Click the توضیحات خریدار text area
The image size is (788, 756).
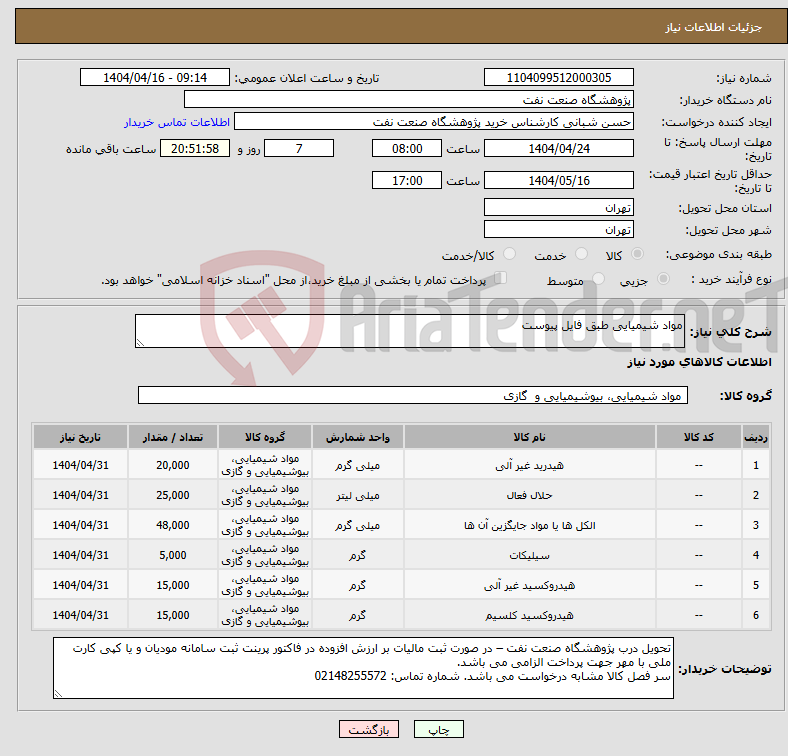click(363, 668)
